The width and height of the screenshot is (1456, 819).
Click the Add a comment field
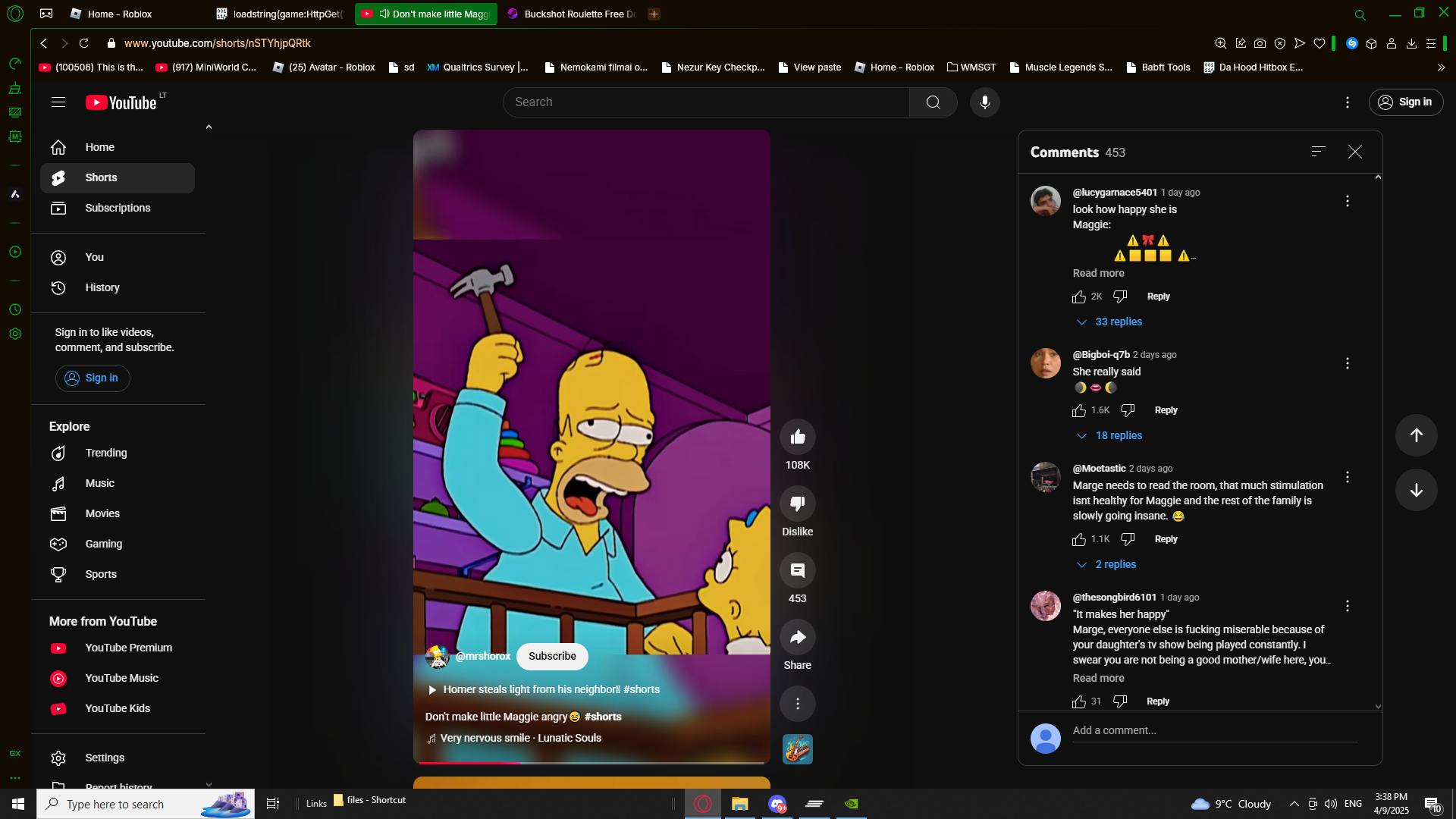pos(1215,730)
